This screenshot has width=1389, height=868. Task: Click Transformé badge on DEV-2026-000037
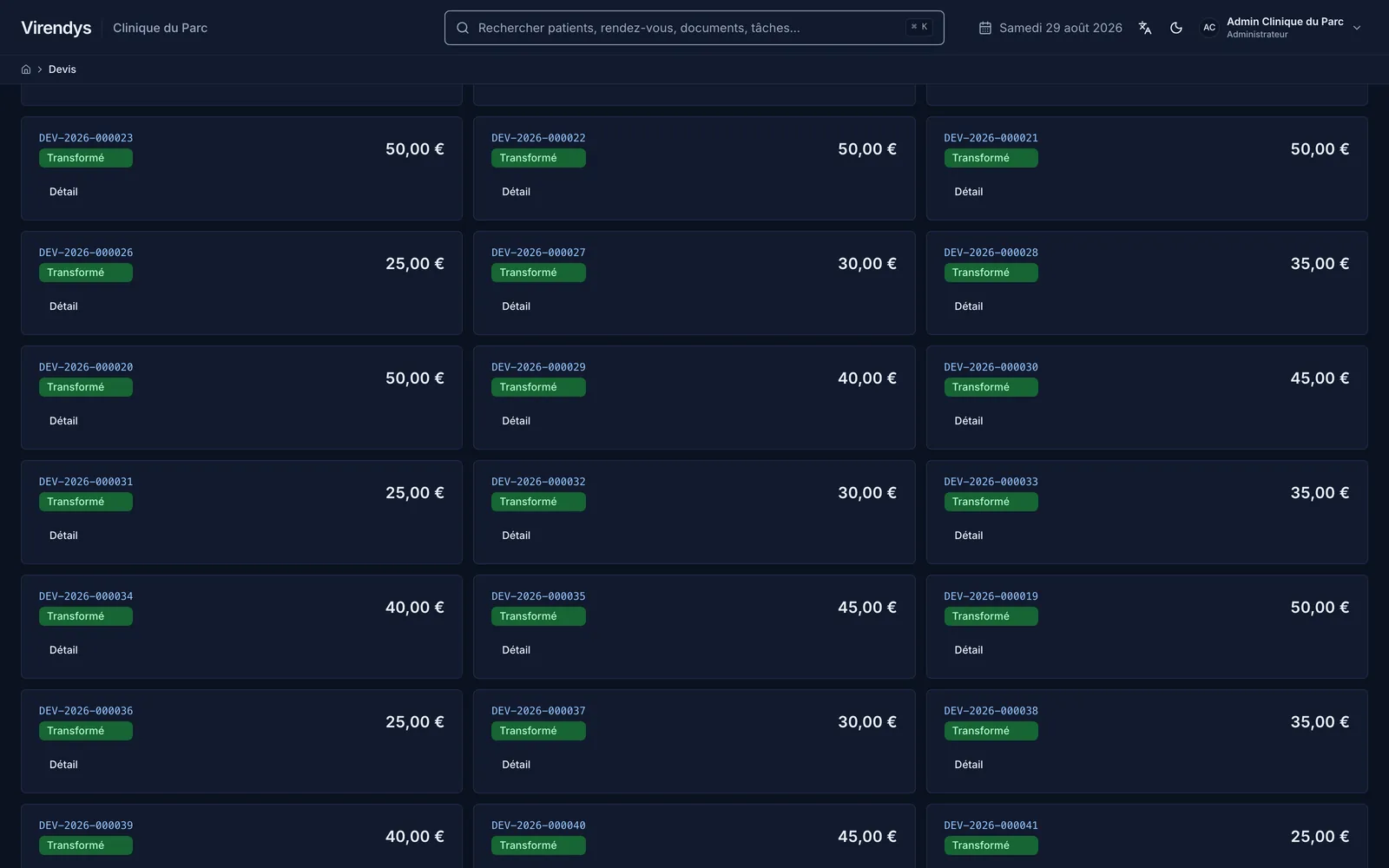(538, 731)
